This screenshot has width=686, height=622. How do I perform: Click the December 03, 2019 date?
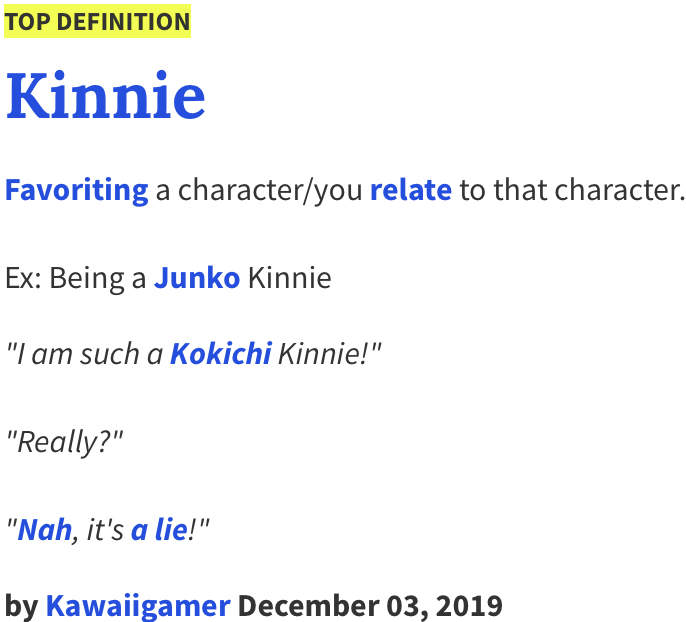pos(370,605)
